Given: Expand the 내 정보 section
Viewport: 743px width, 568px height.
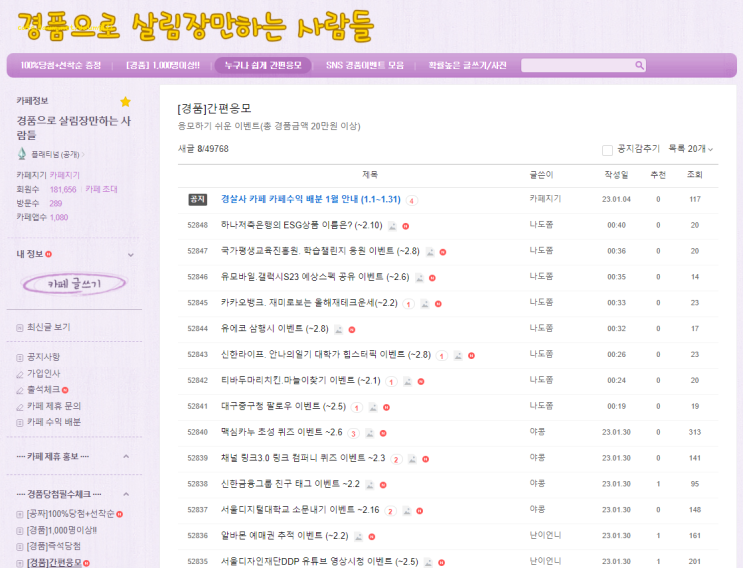Looking at the screenshot, I should click(131, 255).
